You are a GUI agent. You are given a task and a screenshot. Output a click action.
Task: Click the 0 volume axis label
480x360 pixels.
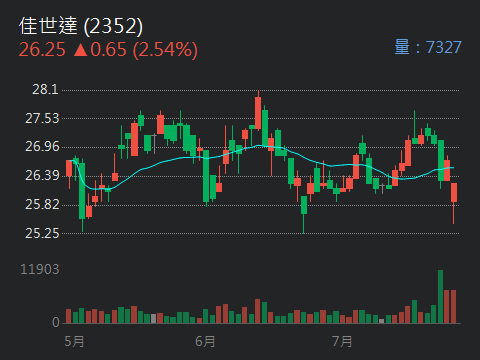coord(56,322)
